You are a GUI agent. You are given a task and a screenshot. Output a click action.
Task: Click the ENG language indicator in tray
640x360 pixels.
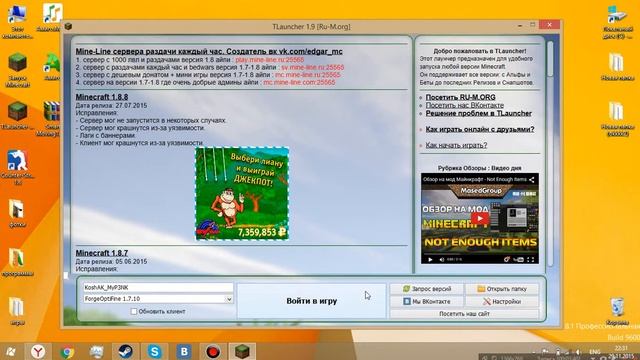coord(595,352)
